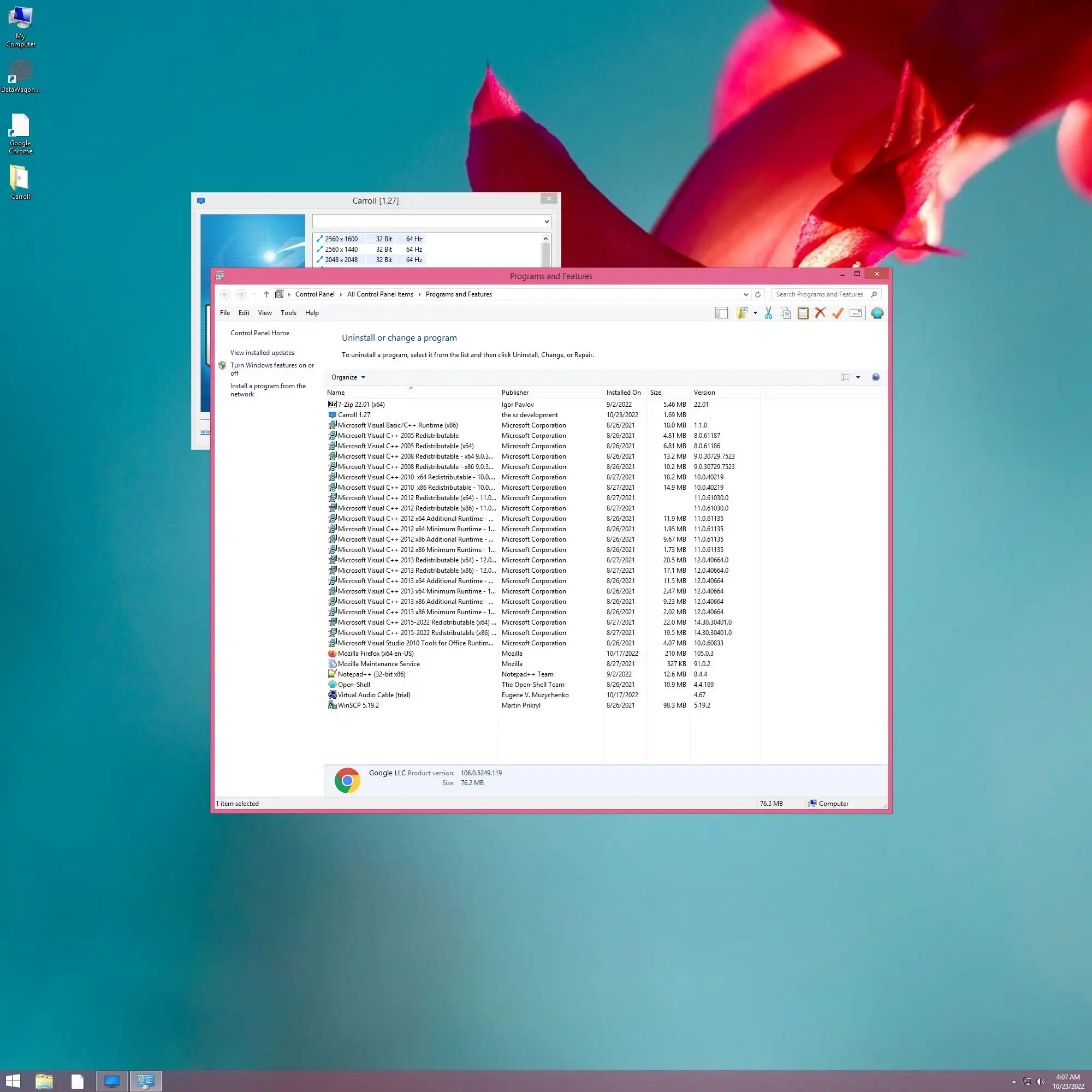1092x1092 pixels.
Task: Open the view options dropdown arrow
Action: click(x=858, y=378)
